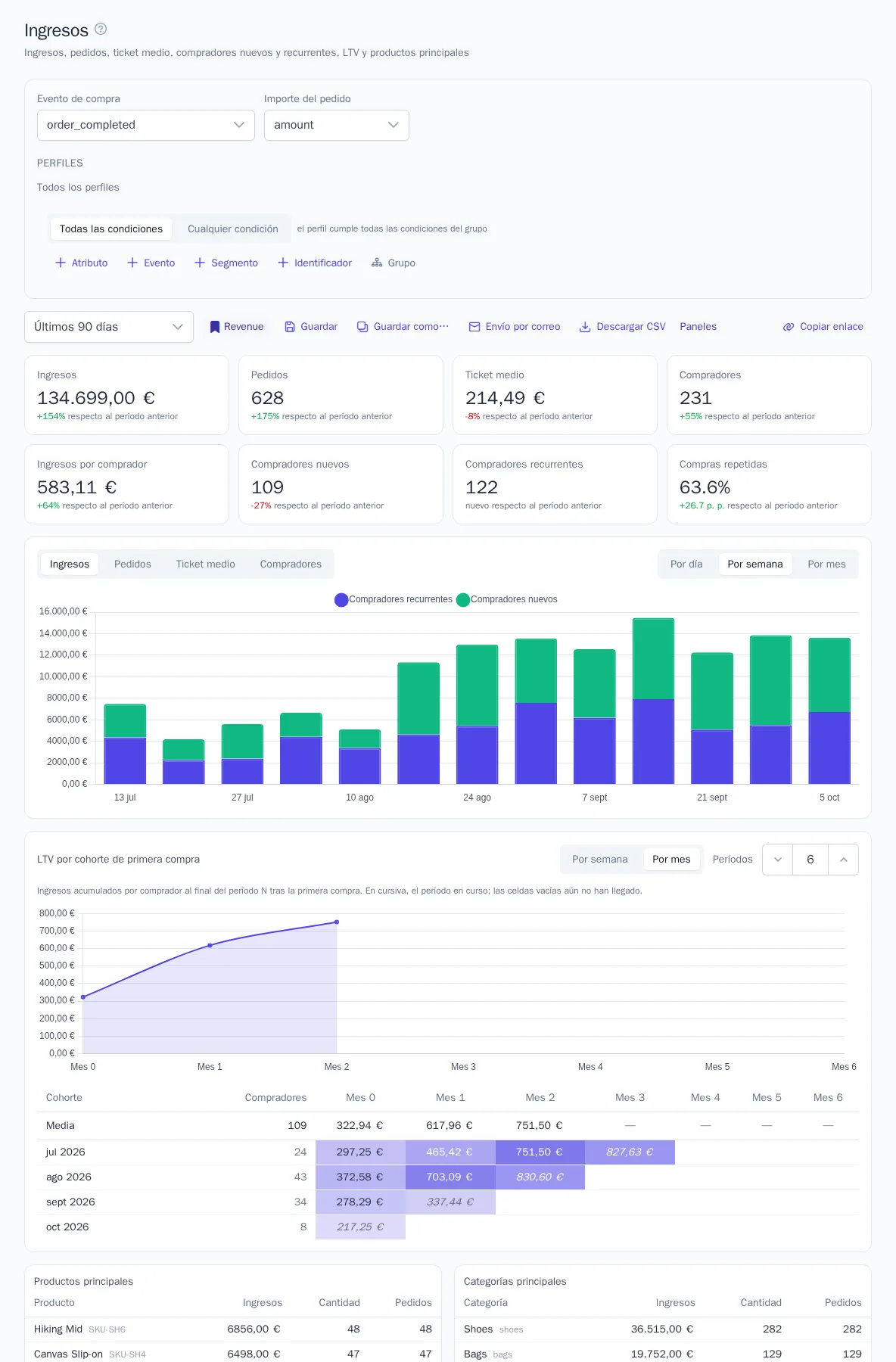Show revenue chart grouped Por semana
The height and width of the screenshot is (1362, 896).
point(755,564)
